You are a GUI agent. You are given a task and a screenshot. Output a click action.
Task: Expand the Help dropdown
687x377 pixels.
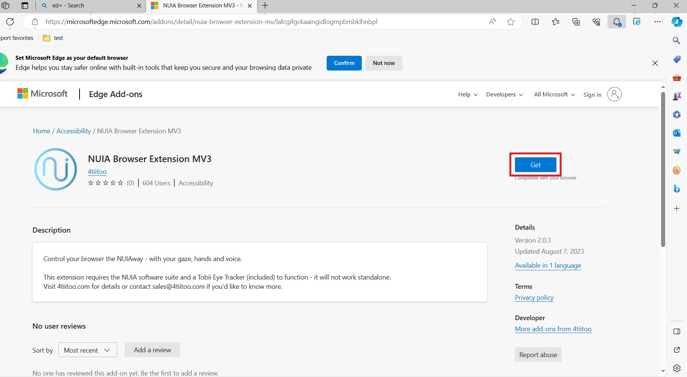pyautogui.click(x=467, y=94)
